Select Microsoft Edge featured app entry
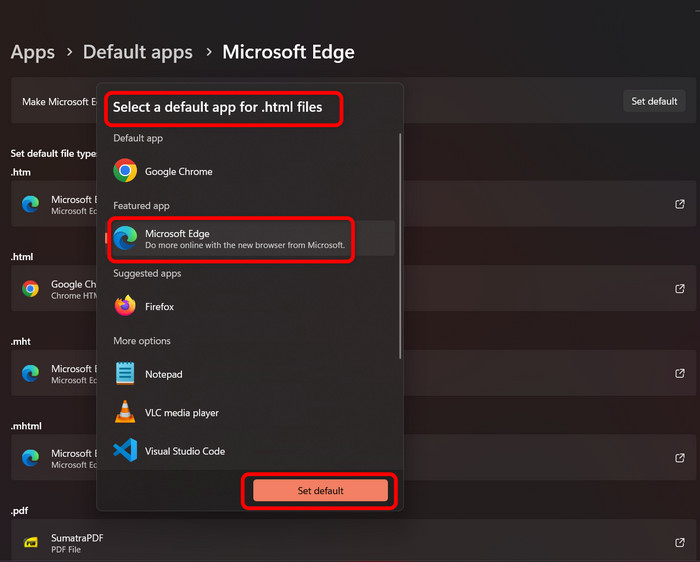 tap(250, 238)
